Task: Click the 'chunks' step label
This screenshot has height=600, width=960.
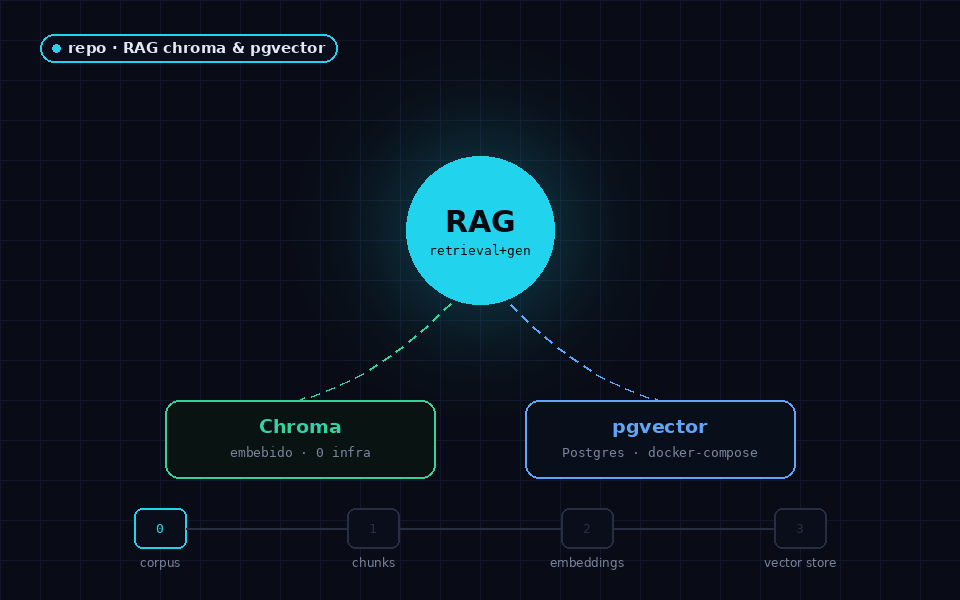Action: [373, 563]
